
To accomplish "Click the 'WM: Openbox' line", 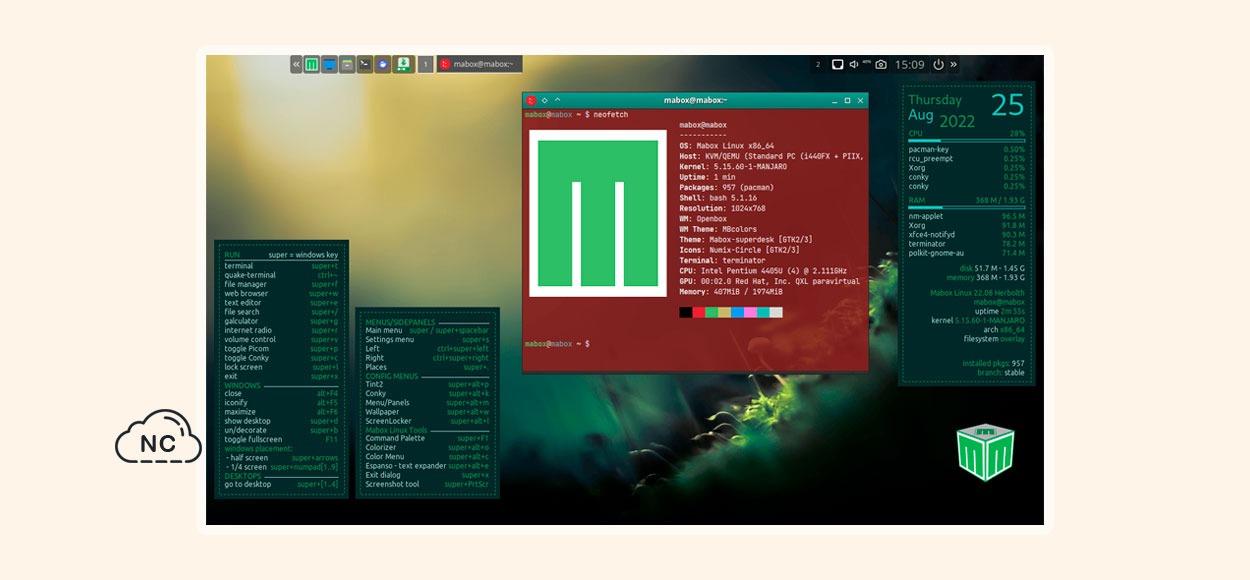I will coord(705,218).
